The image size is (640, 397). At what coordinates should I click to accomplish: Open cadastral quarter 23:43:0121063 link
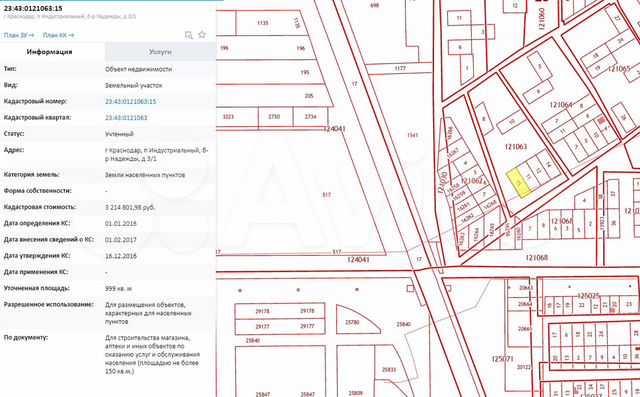click(x=126, y=118)
